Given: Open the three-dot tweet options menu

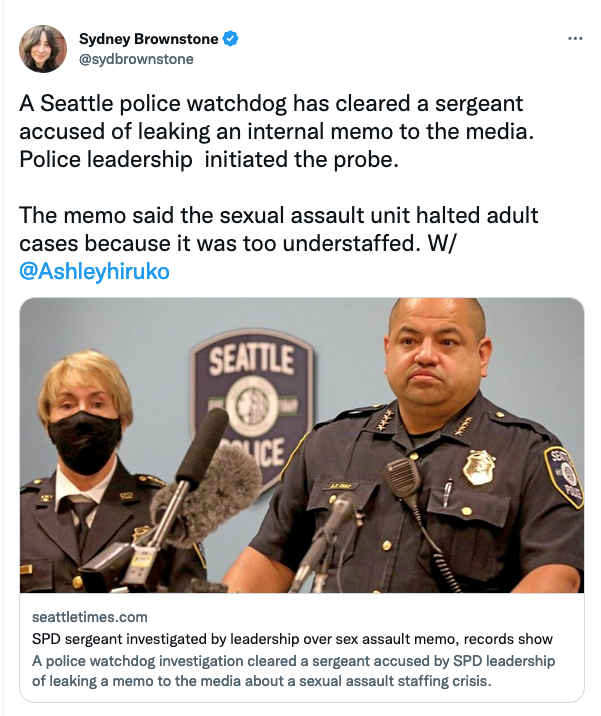Looking at the screenshot, I should (x=575, y=39).
